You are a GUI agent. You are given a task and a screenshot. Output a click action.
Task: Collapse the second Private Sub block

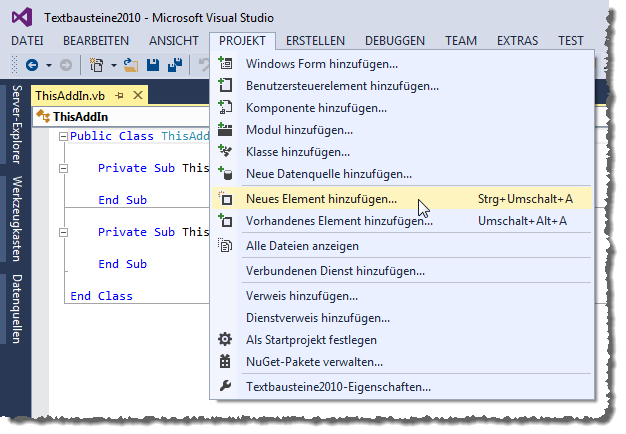(63, 232)
